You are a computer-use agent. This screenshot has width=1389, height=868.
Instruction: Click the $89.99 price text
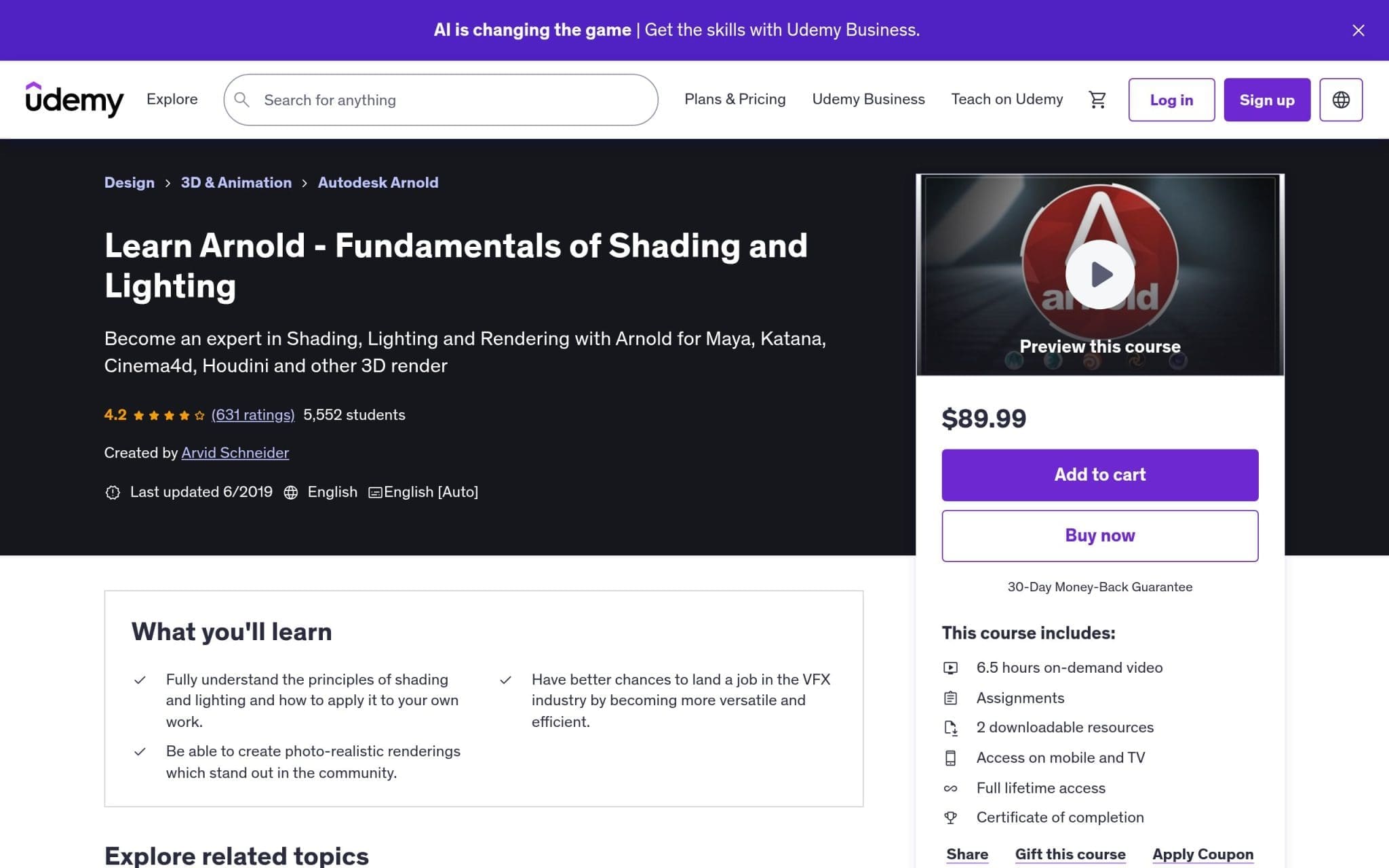(984, 418)
